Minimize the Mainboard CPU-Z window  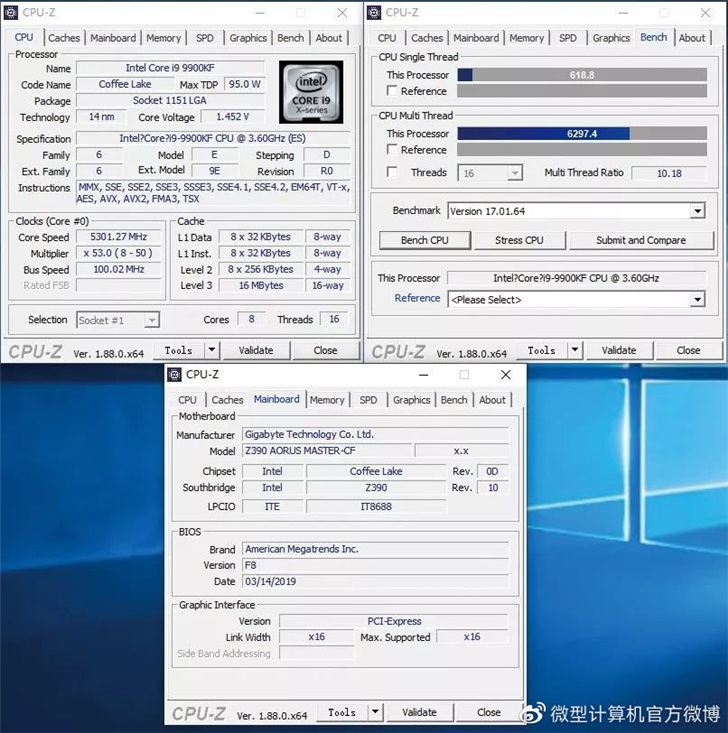[x=424, y=374]
